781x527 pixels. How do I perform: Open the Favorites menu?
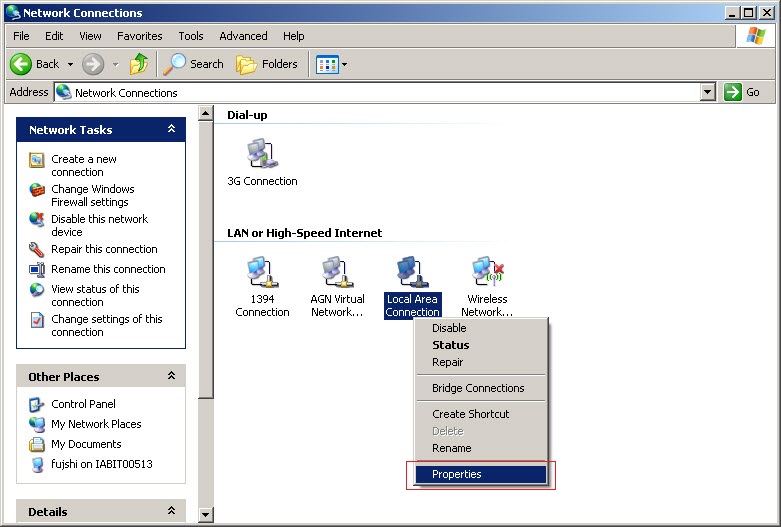[x=139, y=36]
